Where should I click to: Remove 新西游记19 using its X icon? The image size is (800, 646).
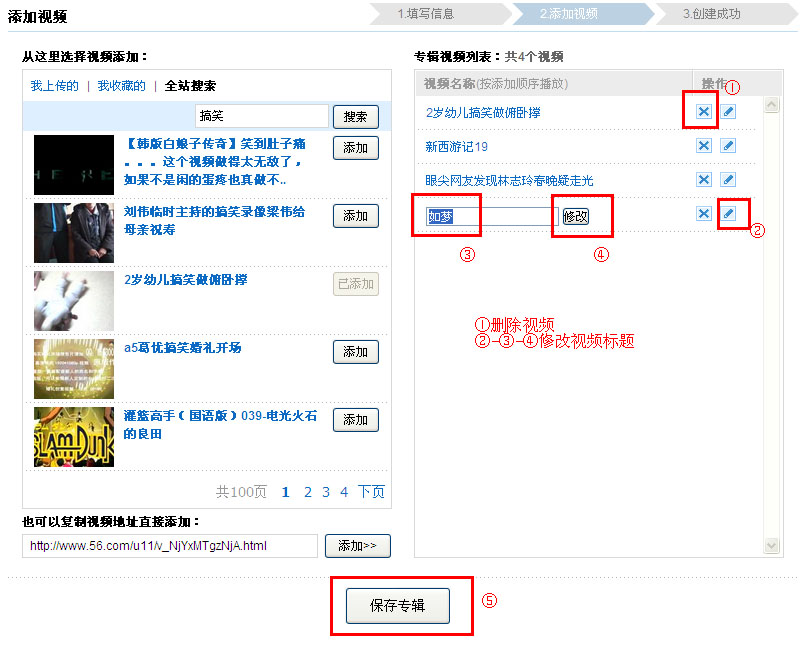click(x=704, y=146)
